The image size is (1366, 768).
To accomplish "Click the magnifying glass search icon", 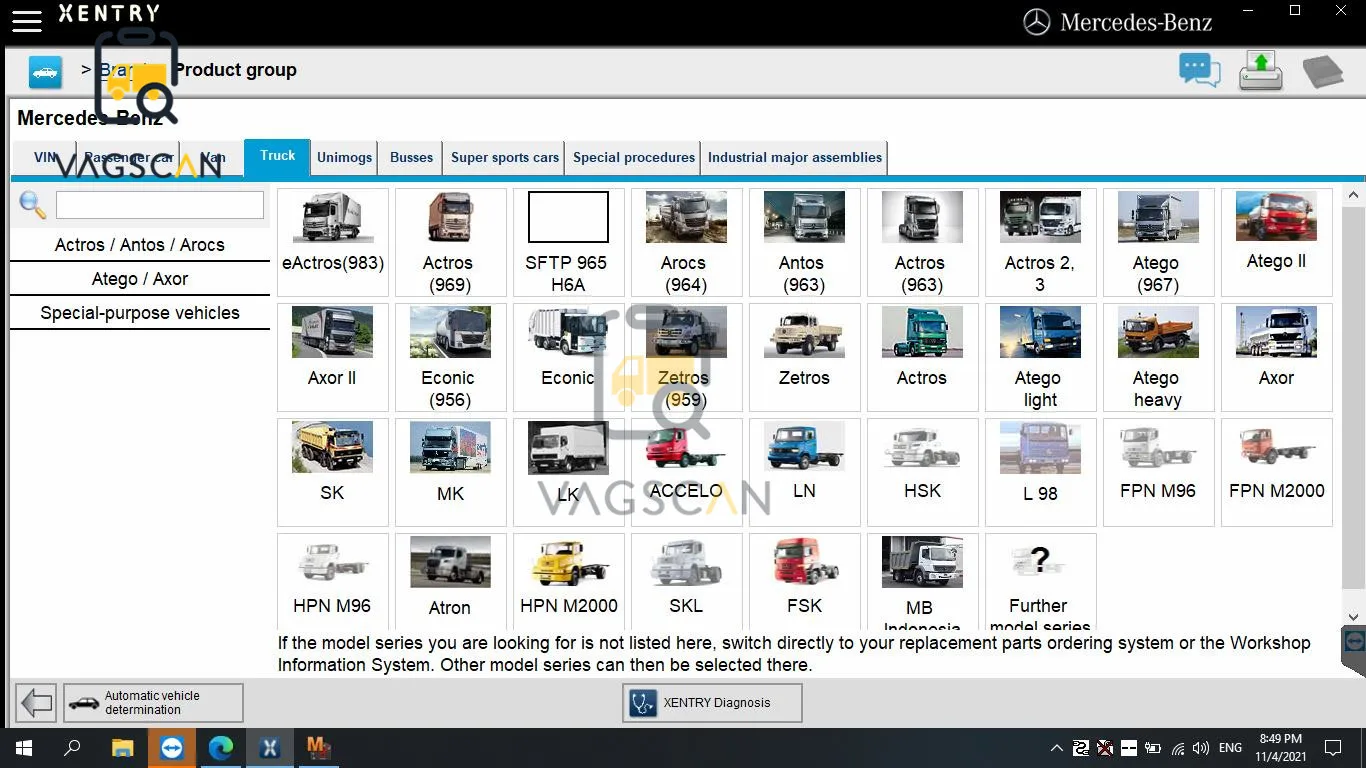I will click(32, 205).
